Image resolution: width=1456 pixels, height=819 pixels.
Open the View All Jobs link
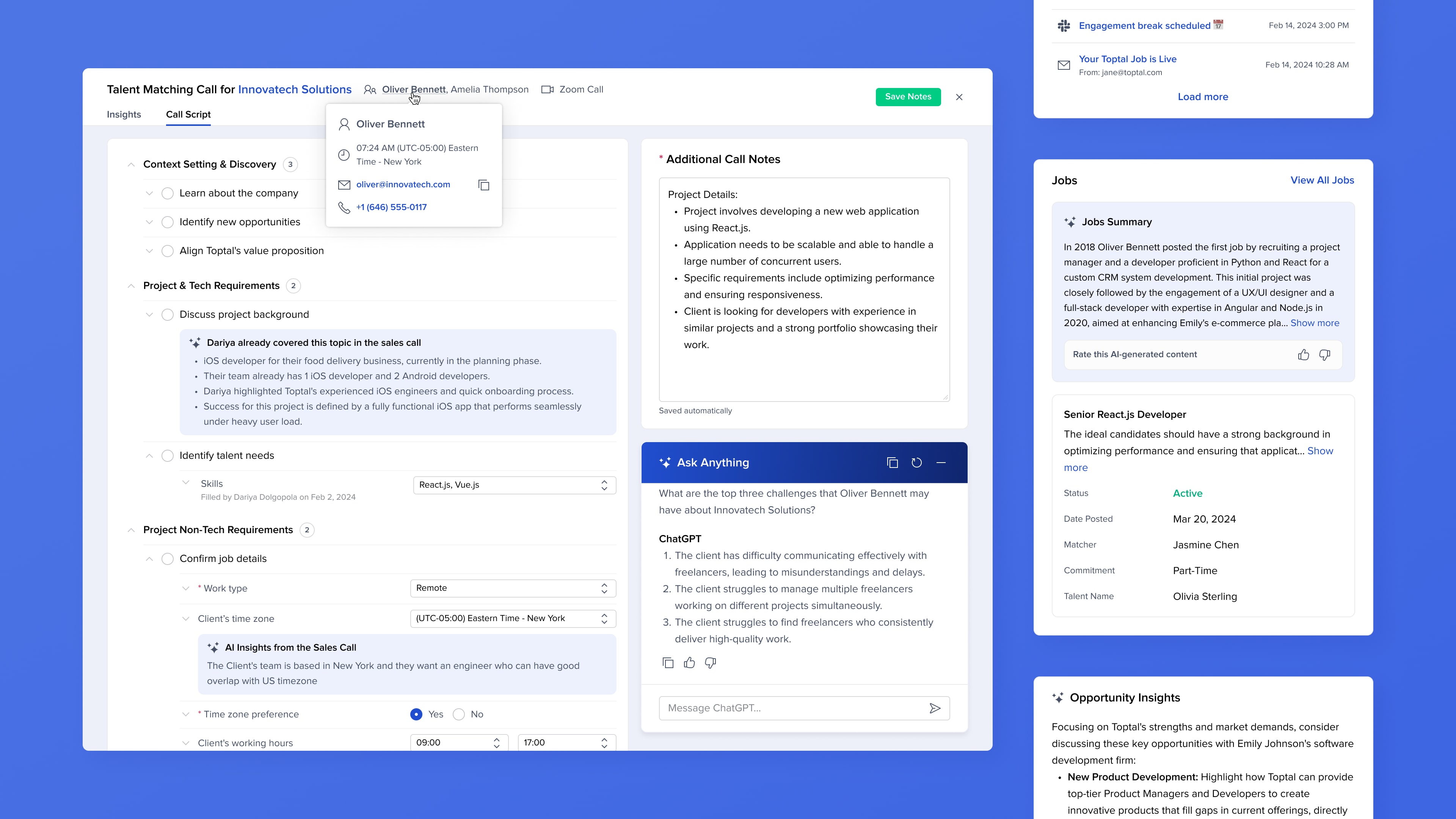click(x=1322, y=180)
